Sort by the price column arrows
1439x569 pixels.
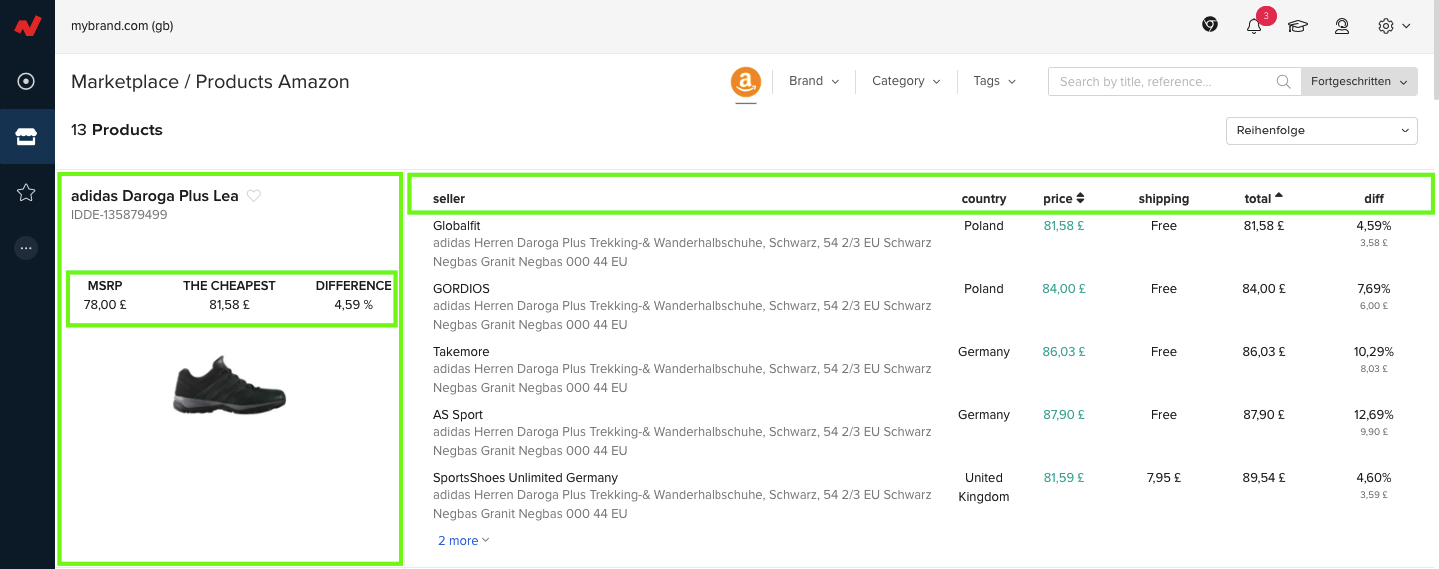[x=1080, y=198]
